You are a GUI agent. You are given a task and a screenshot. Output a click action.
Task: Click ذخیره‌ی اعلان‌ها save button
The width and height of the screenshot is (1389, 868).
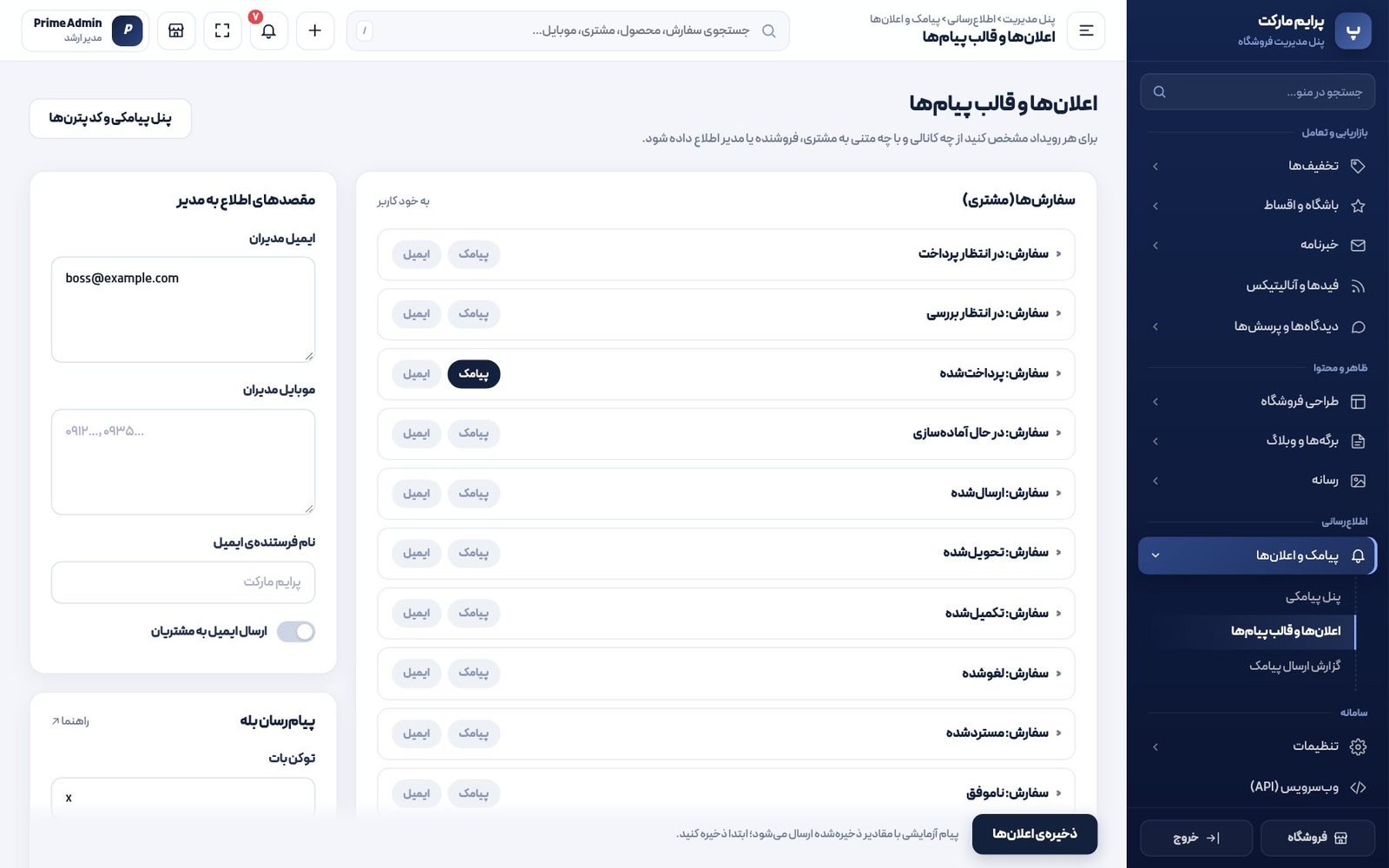click(x=1035, y=834)
